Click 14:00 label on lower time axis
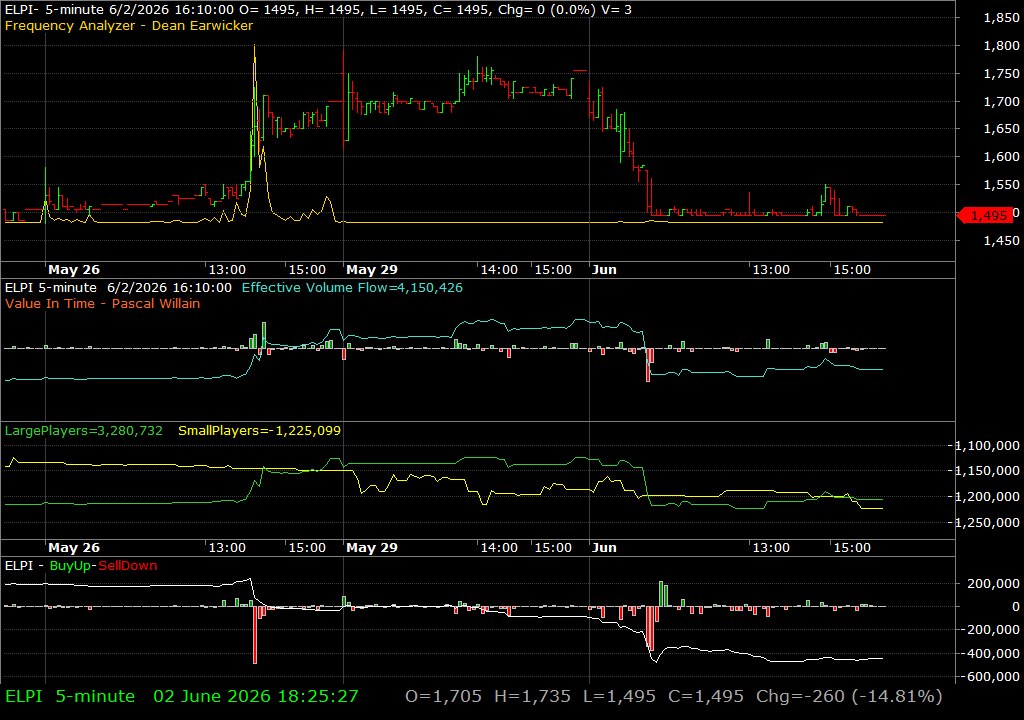Screen dimensions: 1024x720 click(499, 548)
